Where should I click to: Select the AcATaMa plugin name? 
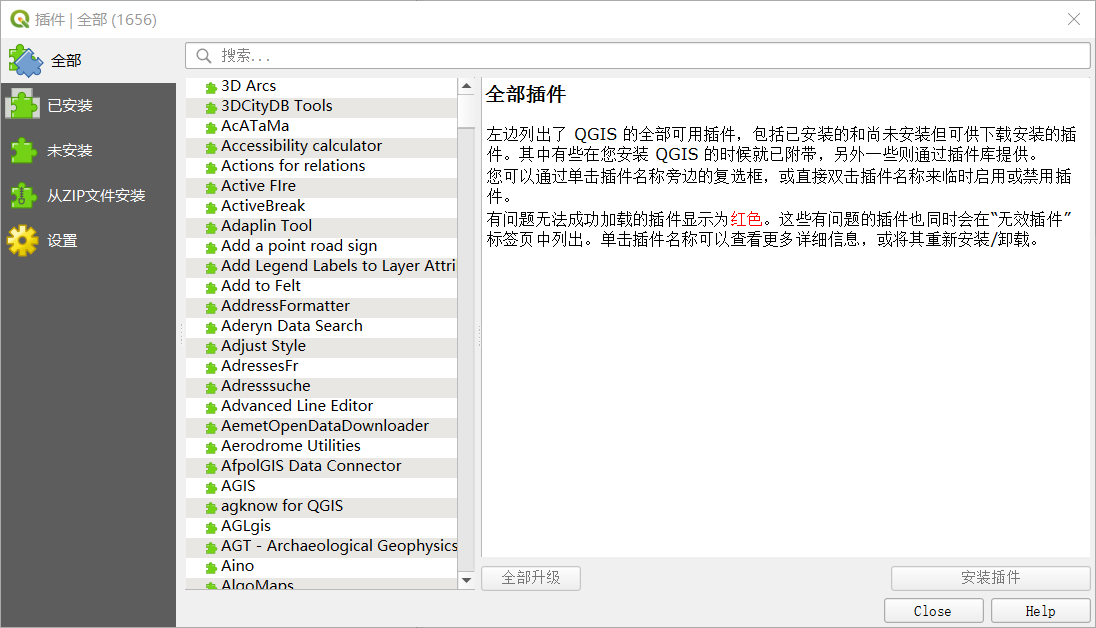click(x=255, y=126)
